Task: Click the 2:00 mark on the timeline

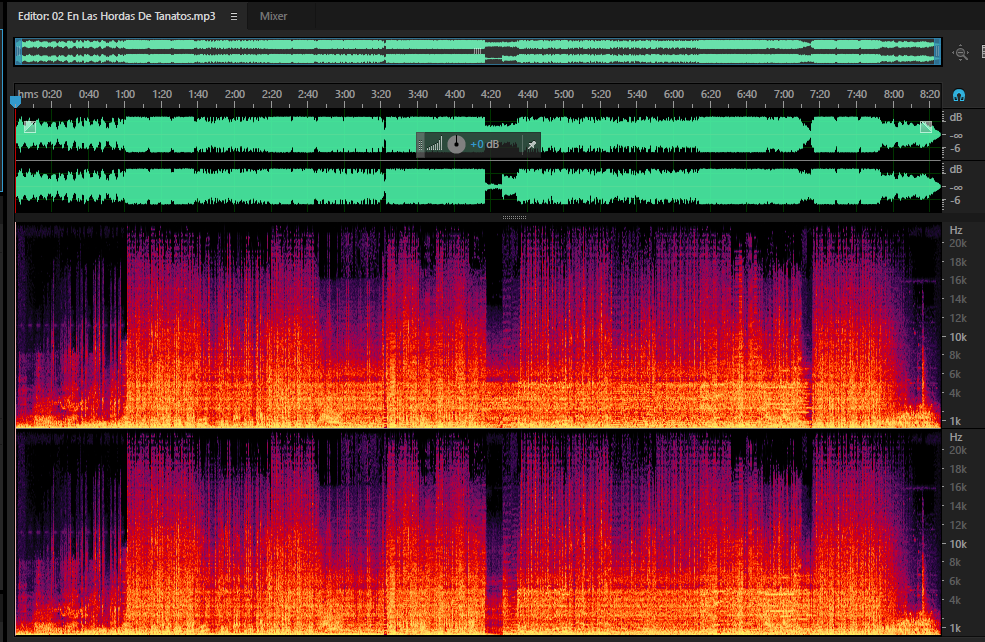Action: pos(235,94)
